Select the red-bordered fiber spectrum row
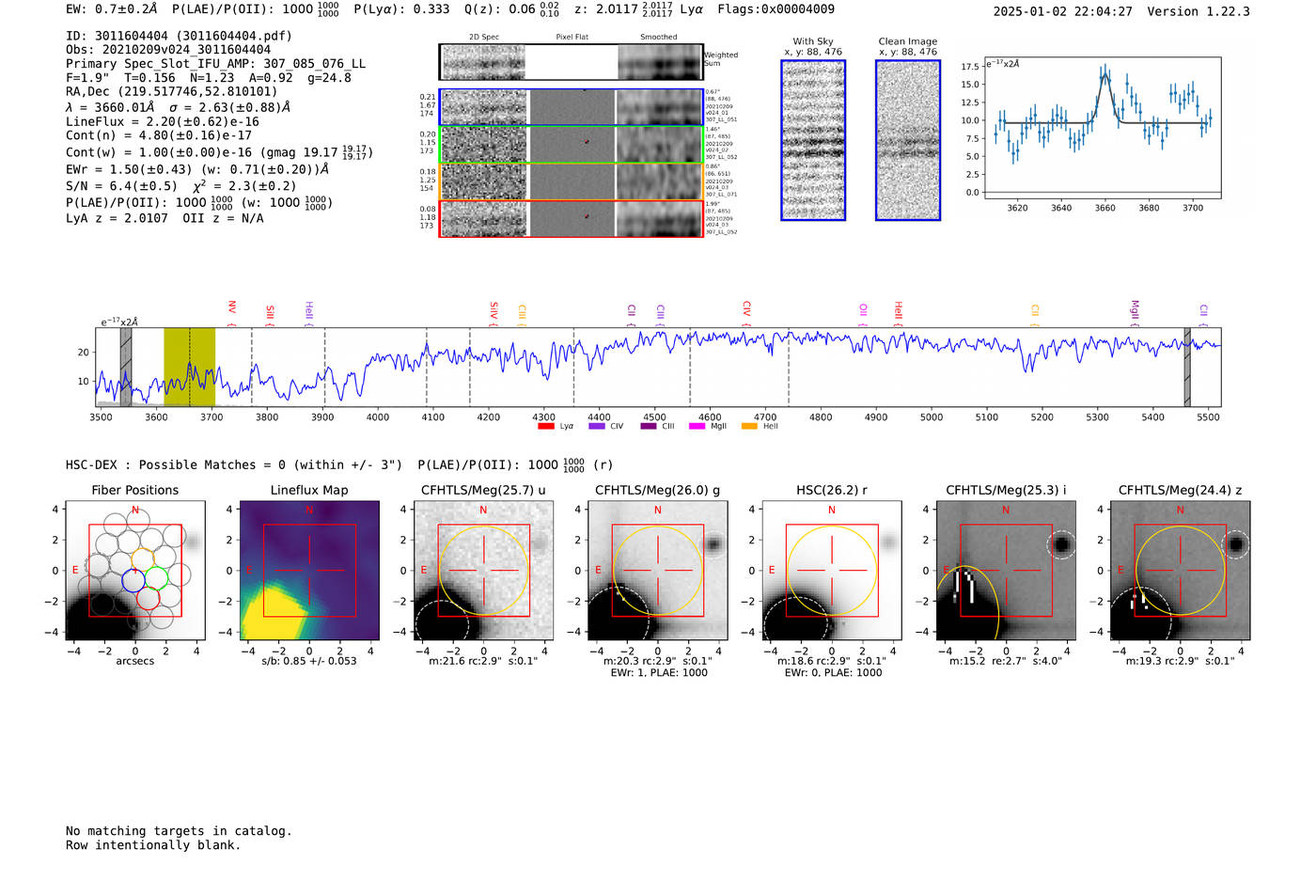1316x896 pixels. 572,218
